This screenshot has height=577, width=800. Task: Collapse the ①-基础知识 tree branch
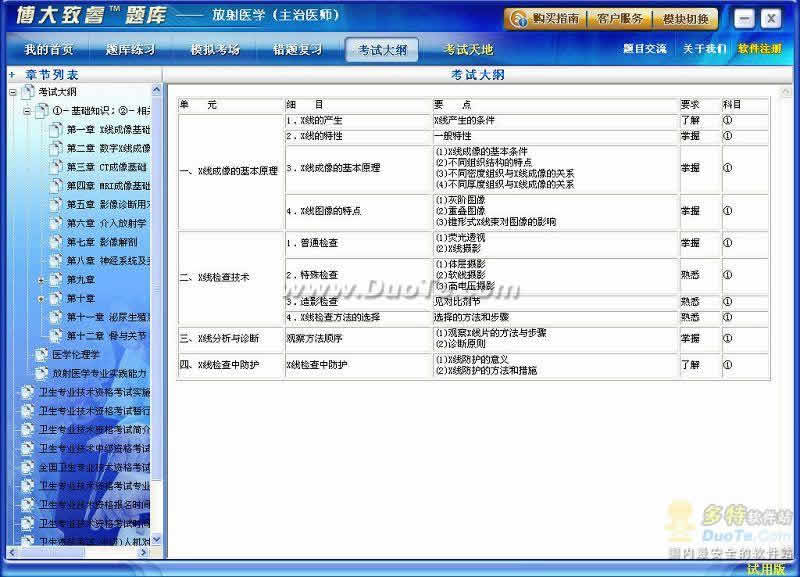27,111
